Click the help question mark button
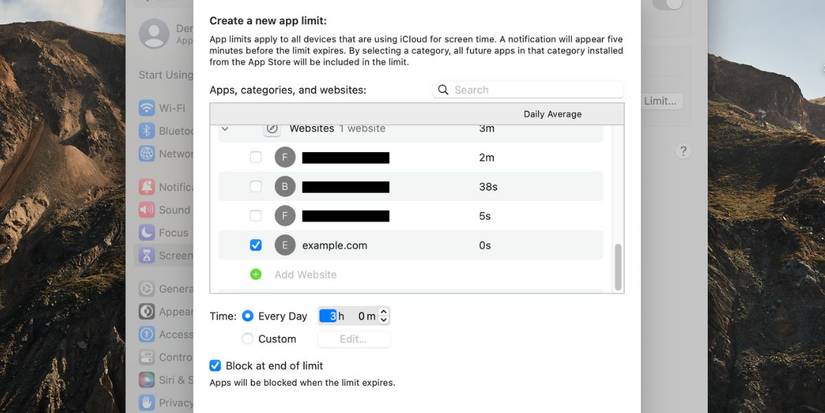825x413 pixels. tap(684, 151)
